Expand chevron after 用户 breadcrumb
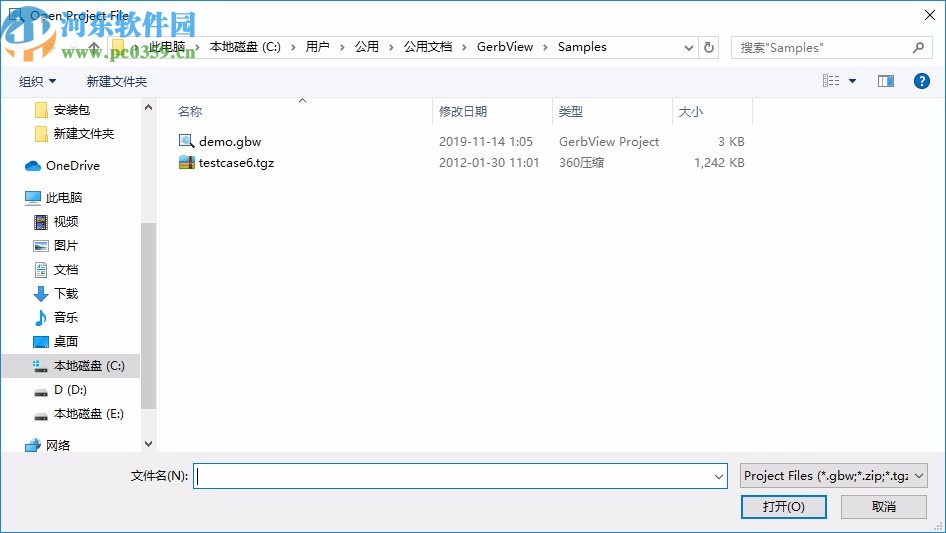Viewport: 946px width, 533px height. 342,48
